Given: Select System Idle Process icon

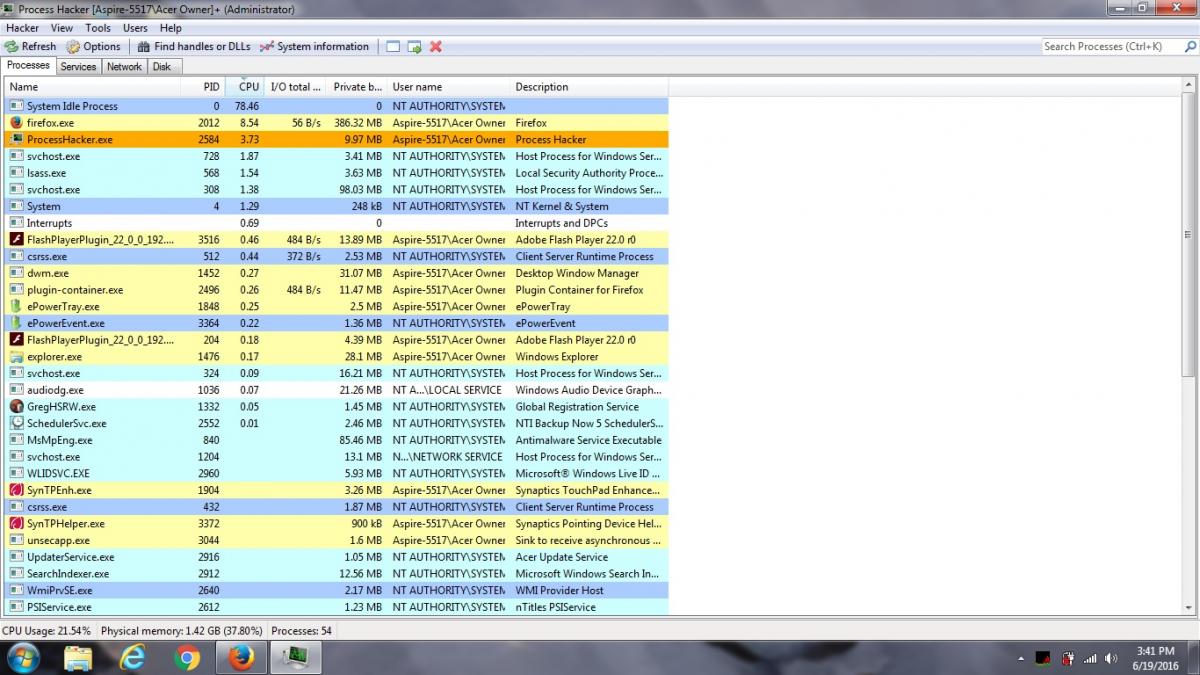Looking at the screenshot, I should click(x=16, y=106).
